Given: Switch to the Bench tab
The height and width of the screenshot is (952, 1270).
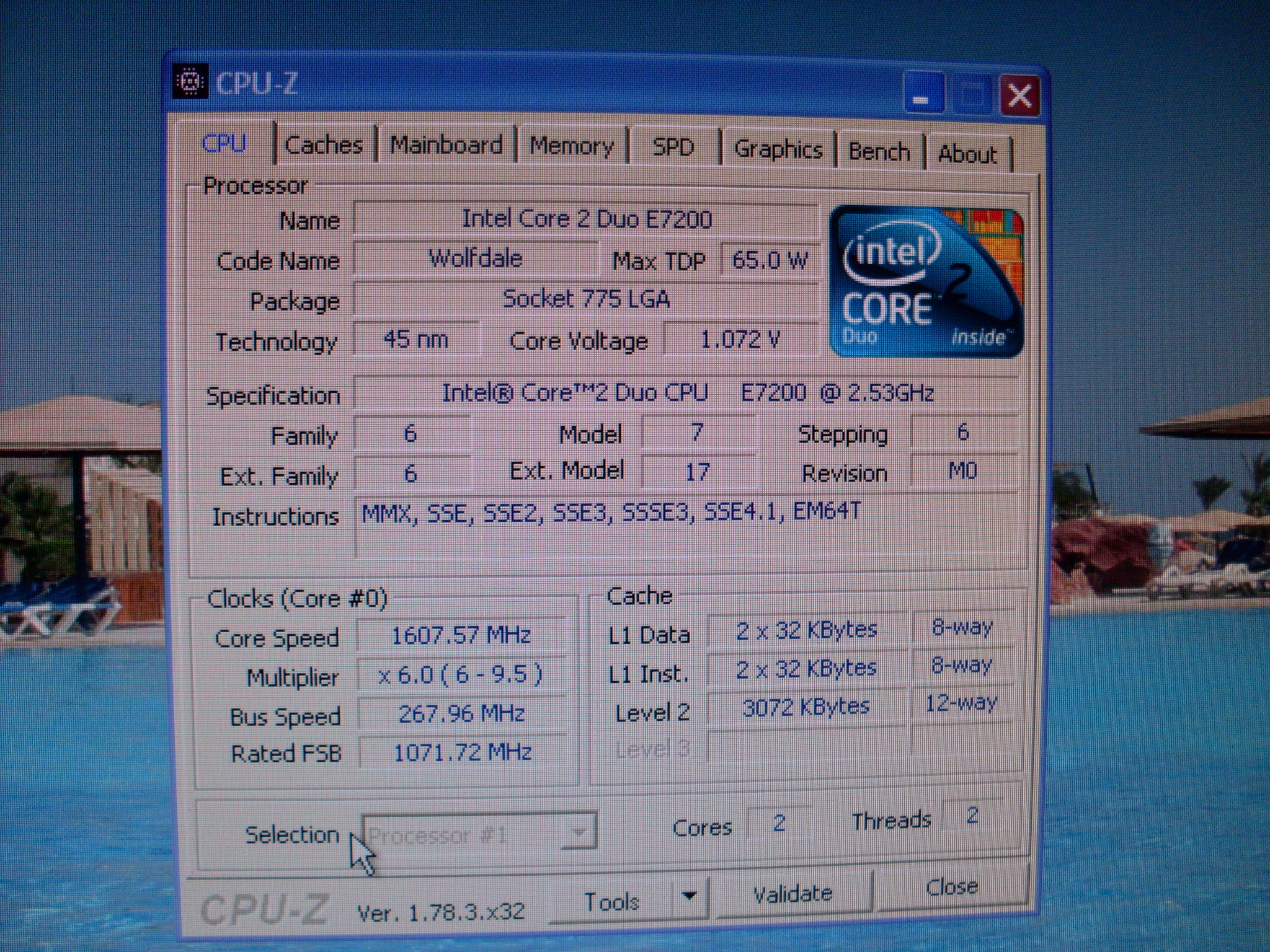Looking at the screenshot, I should click(x=879, y=152).
